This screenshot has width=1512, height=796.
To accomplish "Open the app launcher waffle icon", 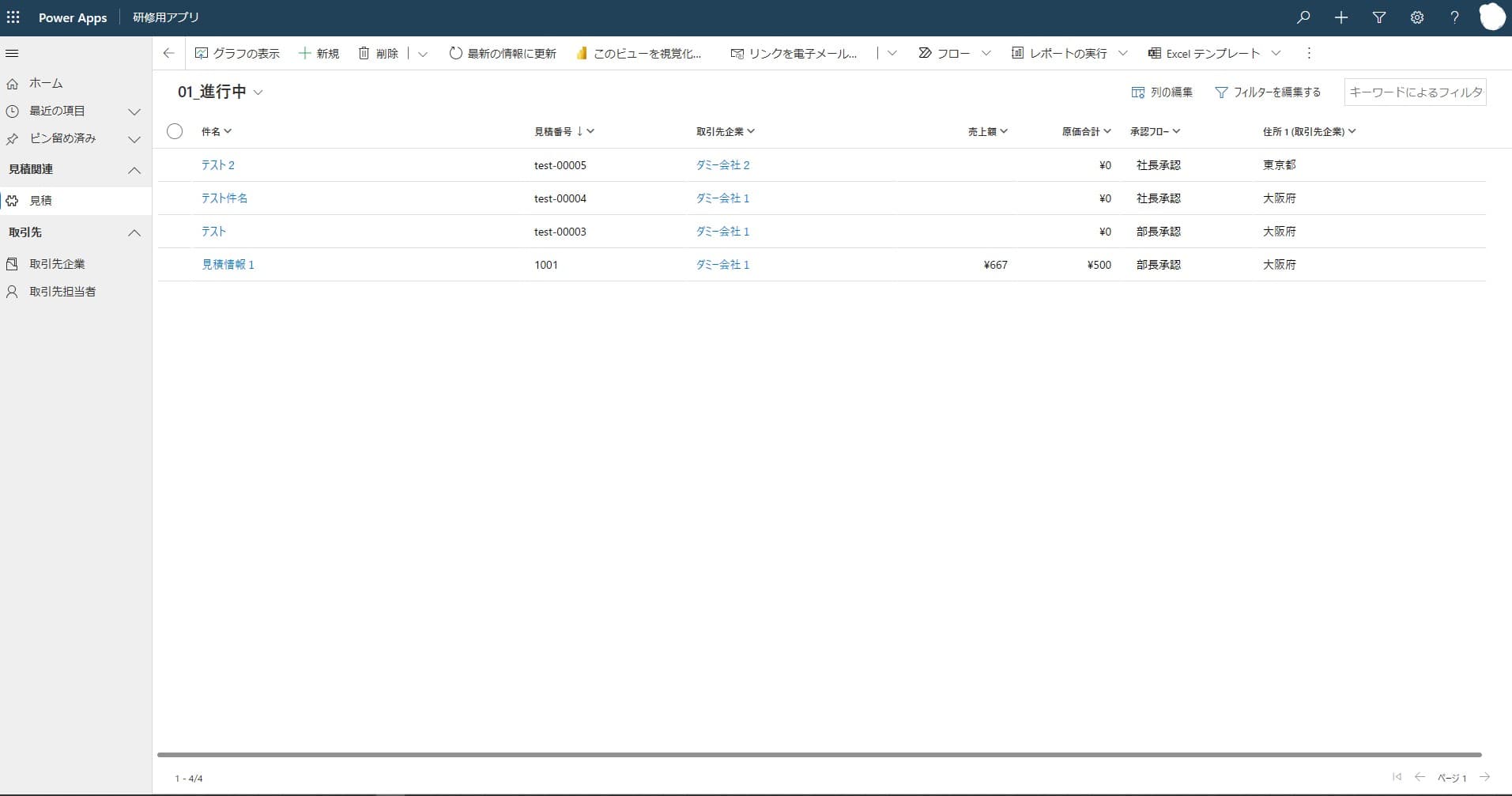I will [13, 17].
